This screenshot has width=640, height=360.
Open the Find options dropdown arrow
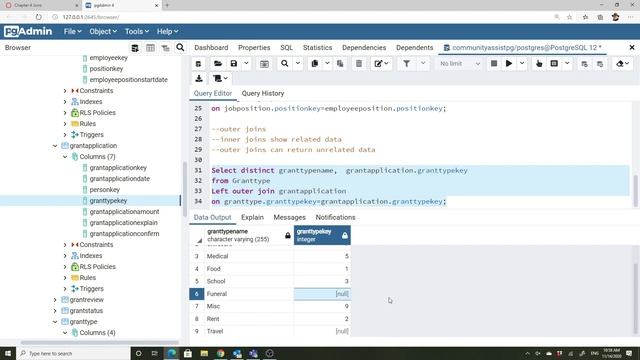[x=298, y=64]
